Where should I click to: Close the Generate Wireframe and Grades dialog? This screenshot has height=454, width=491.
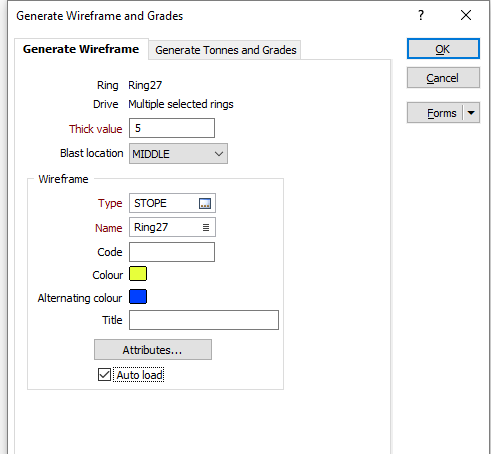click(466, 15)
